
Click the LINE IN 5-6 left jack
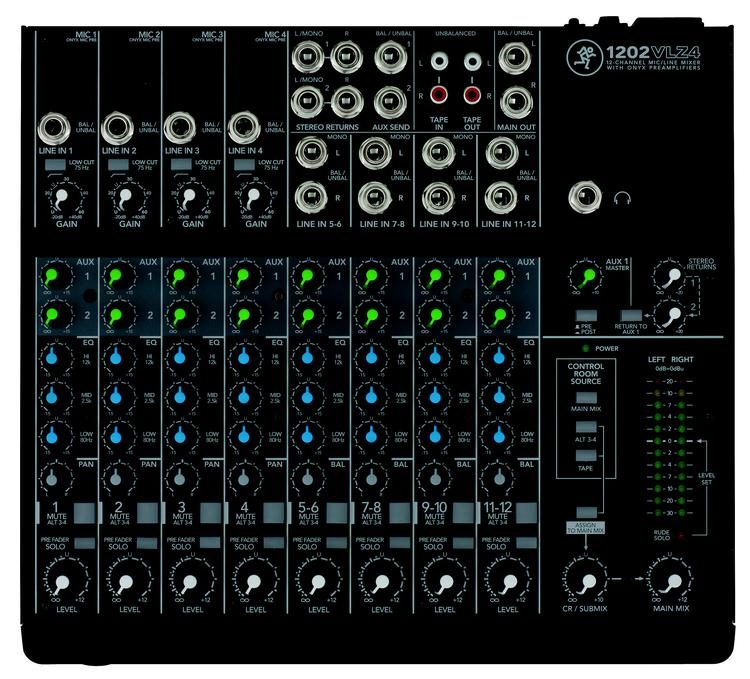(311, 152)
